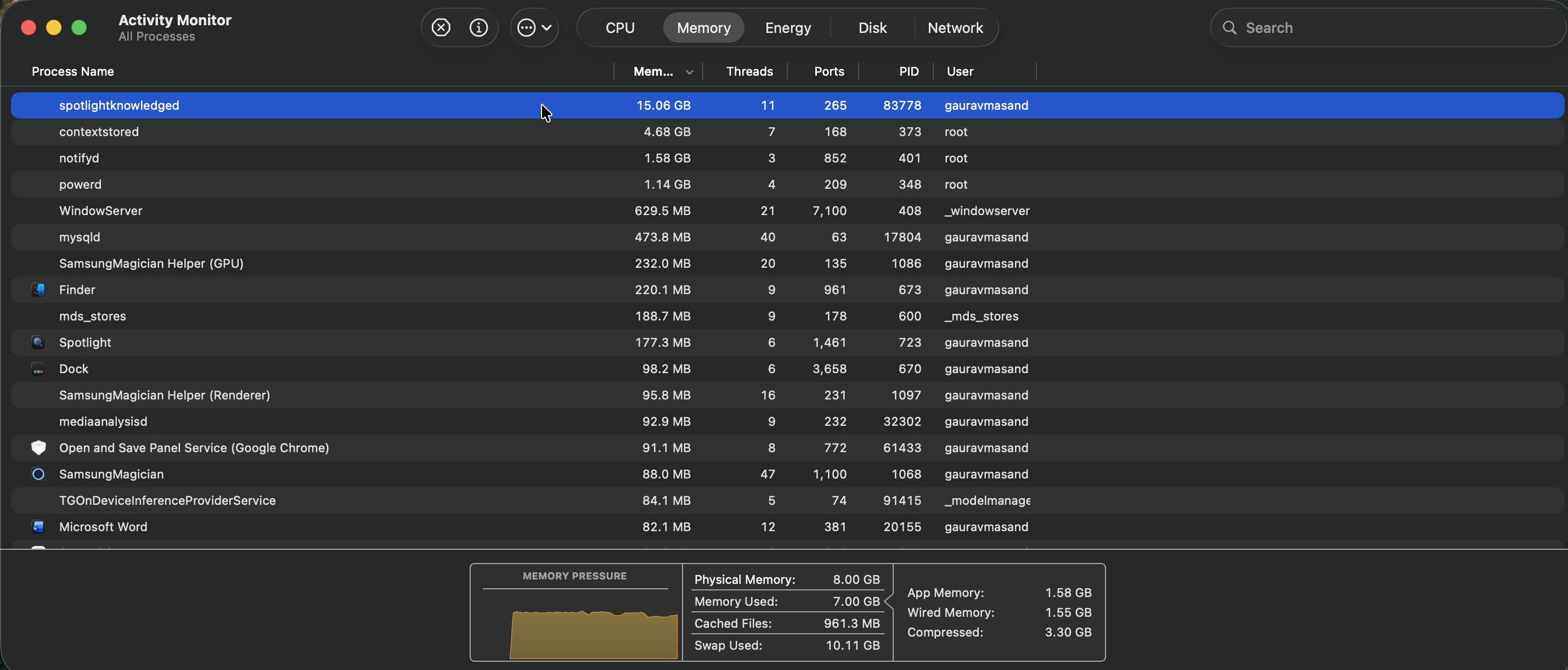This screenshot has width=1568, height=670.
Task: Sort by Process Name column header
Action: click(x=72, y=71)
